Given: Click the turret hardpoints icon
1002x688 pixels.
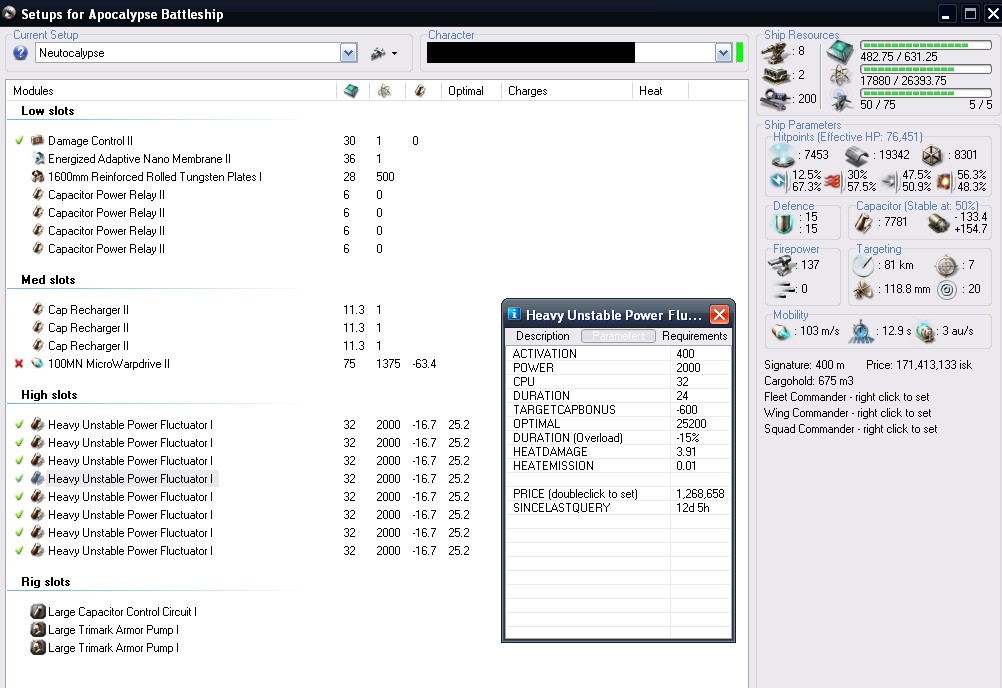Looking at the screenshot, I should point(775,52).
